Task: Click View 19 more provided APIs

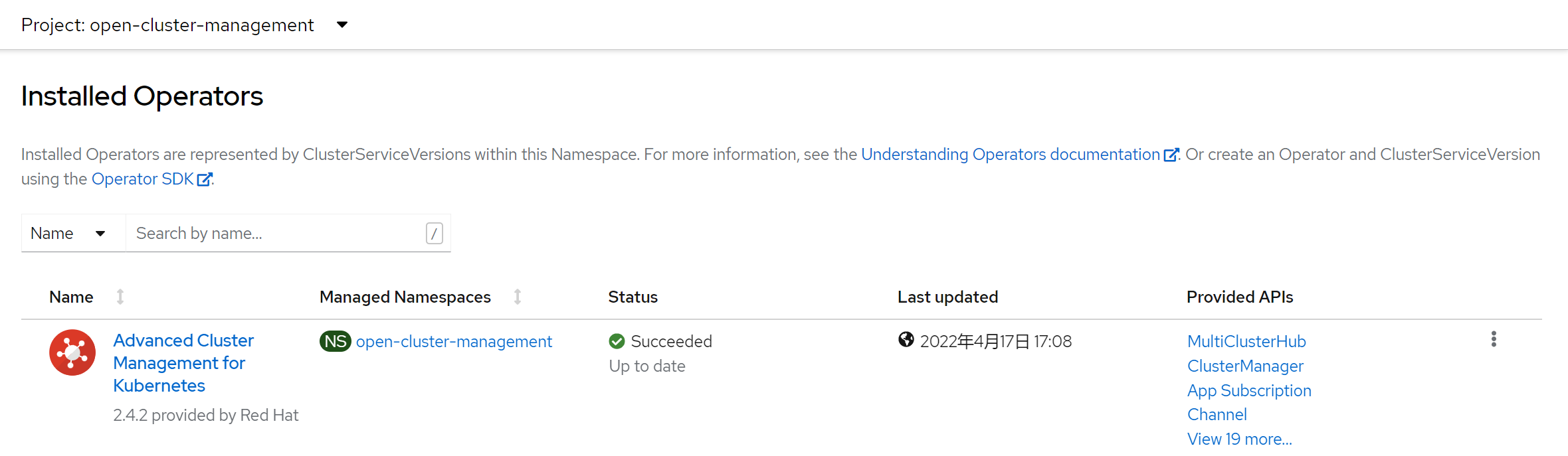Action: 1239,439
